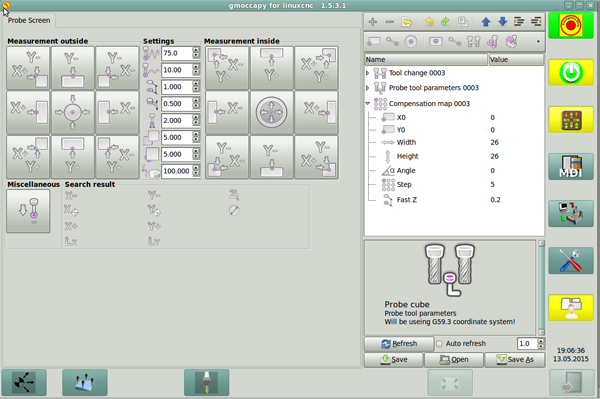Collapse the Compensation map 0003 item
This screenshot has height=399, width=600.
(367, 103)
